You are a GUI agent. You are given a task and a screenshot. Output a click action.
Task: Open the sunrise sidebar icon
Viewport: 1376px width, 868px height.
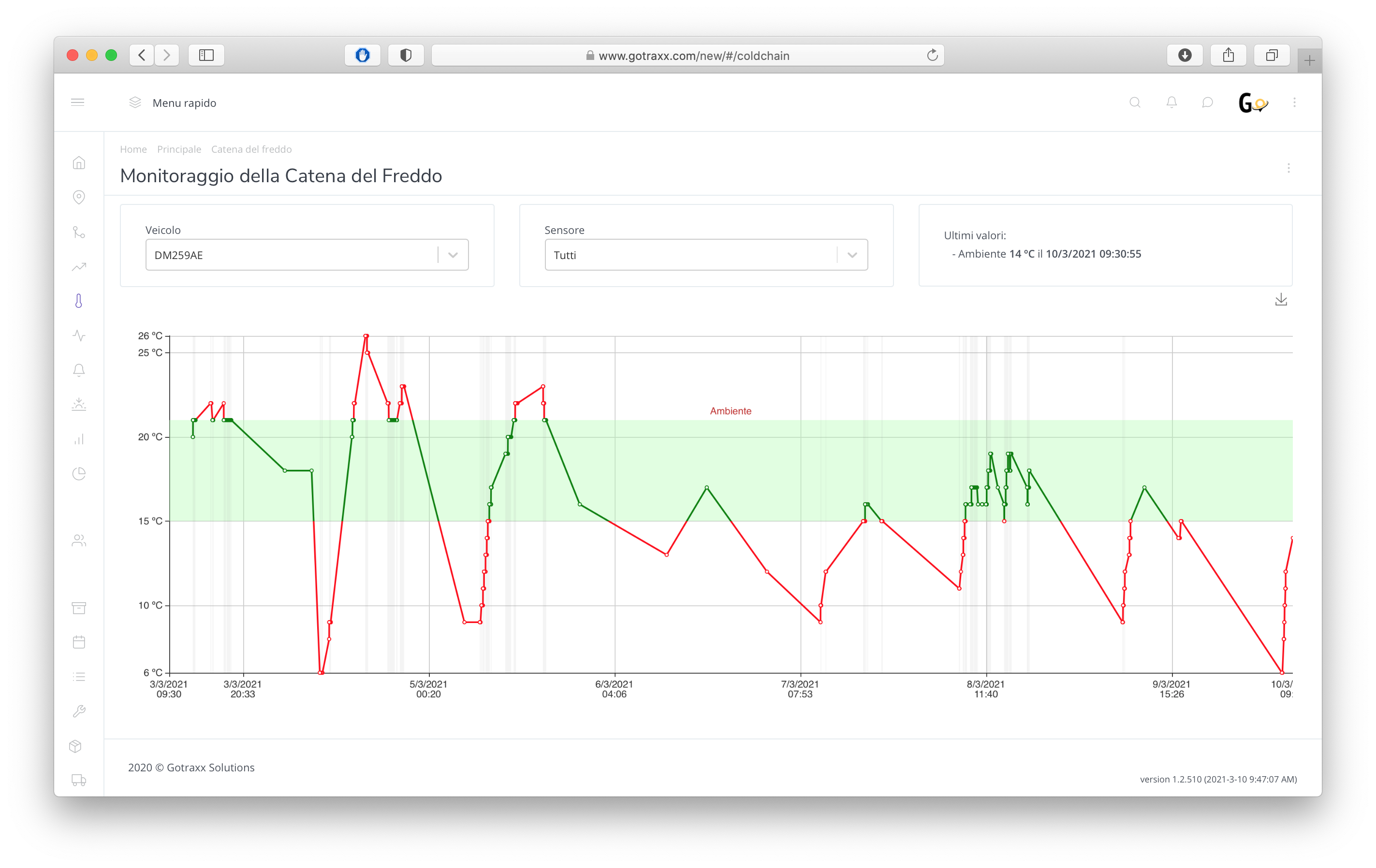pos(79,405)
